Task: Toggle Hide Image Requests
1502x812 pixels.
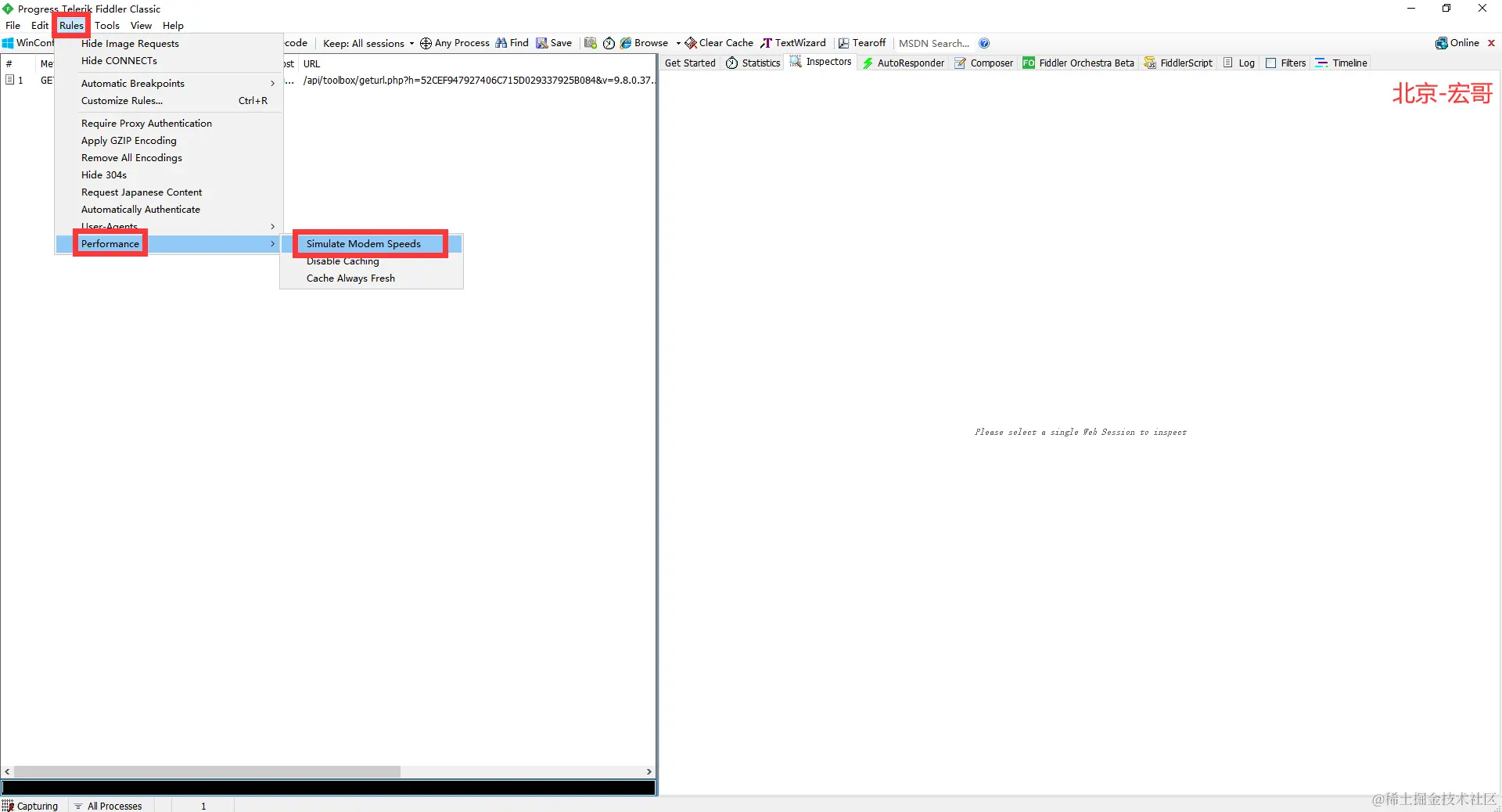Action: coord(169,43)
